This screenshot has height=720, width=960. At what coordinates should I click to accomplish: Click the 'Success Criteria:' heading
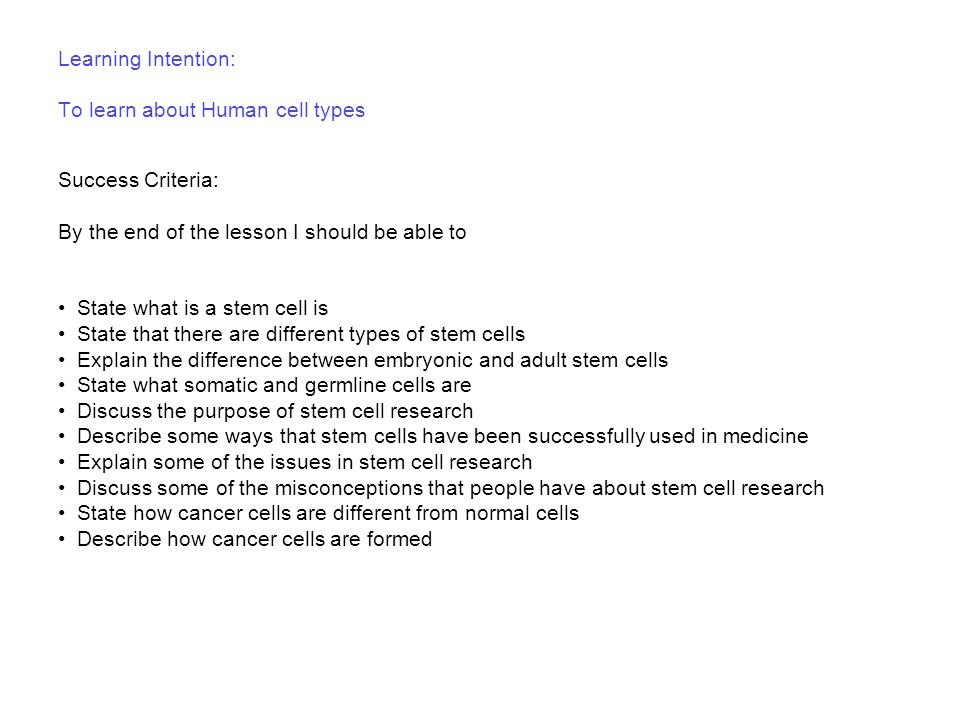click(138, 180)
